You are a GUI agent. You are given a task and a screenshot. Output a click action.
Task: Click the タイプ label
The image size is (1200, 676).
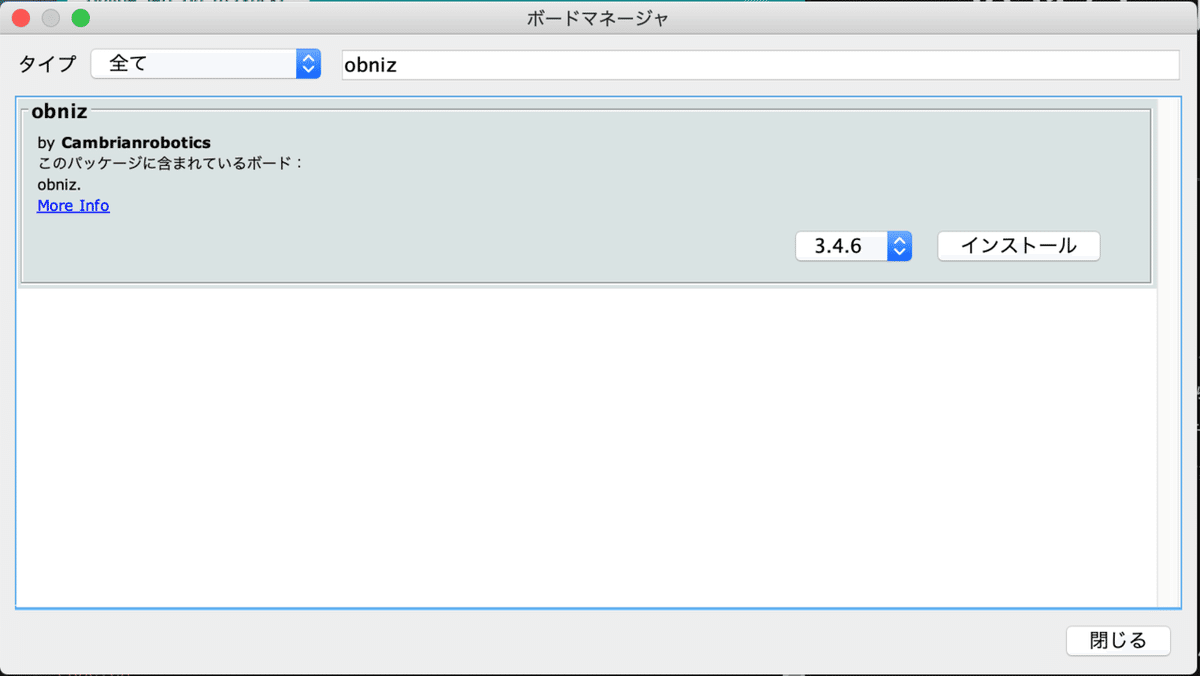[47, 64]
